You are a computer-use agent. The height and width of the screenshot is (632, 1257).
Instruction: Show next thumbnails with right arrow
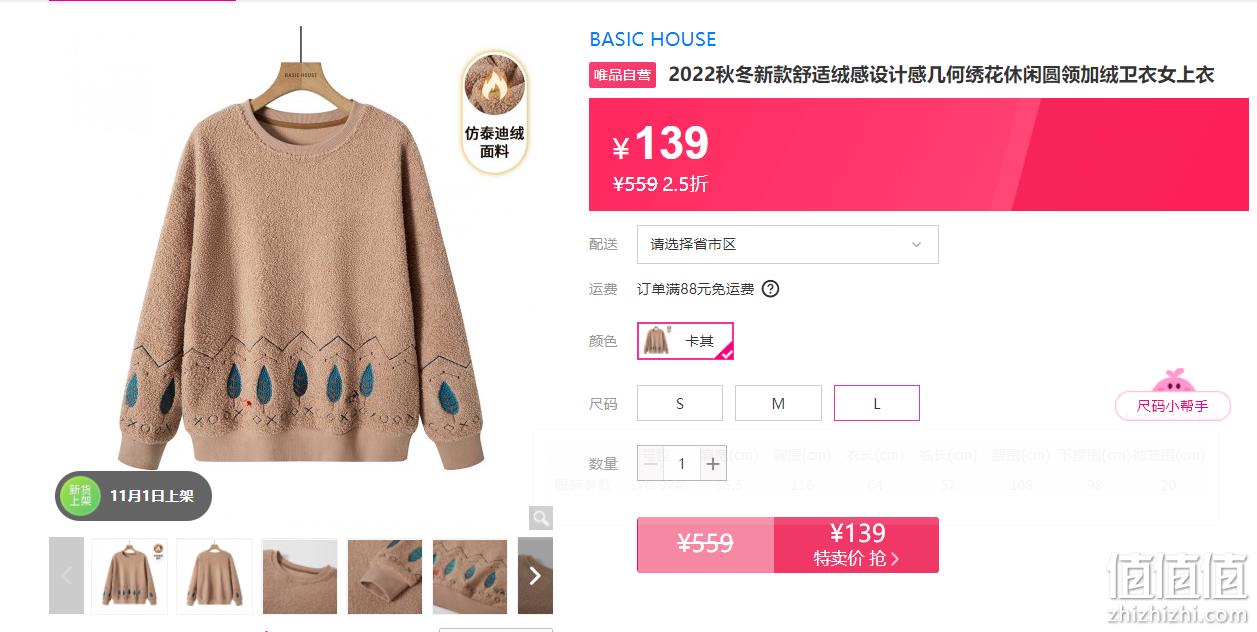click(x=535, y=575)
